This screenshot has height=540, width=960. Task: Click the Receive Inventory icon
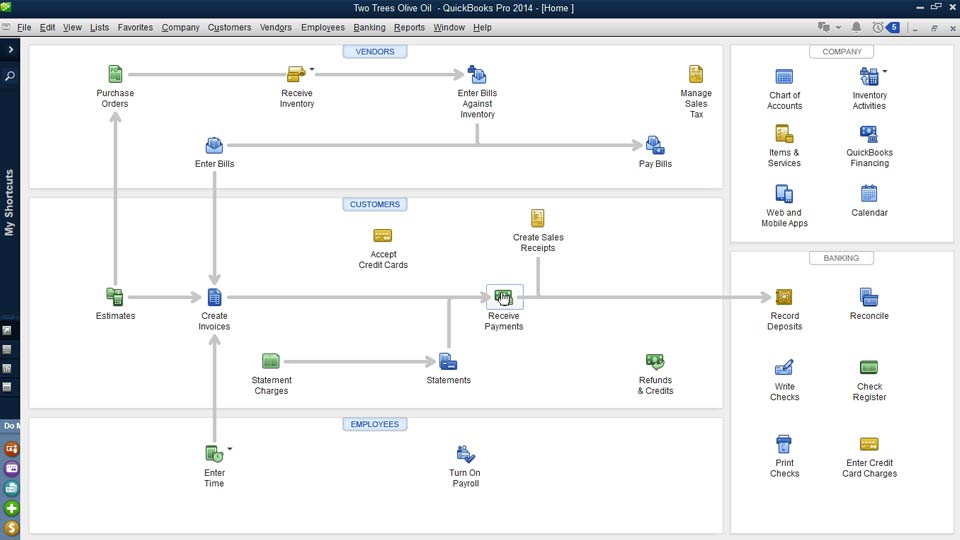tap(296, 75)
